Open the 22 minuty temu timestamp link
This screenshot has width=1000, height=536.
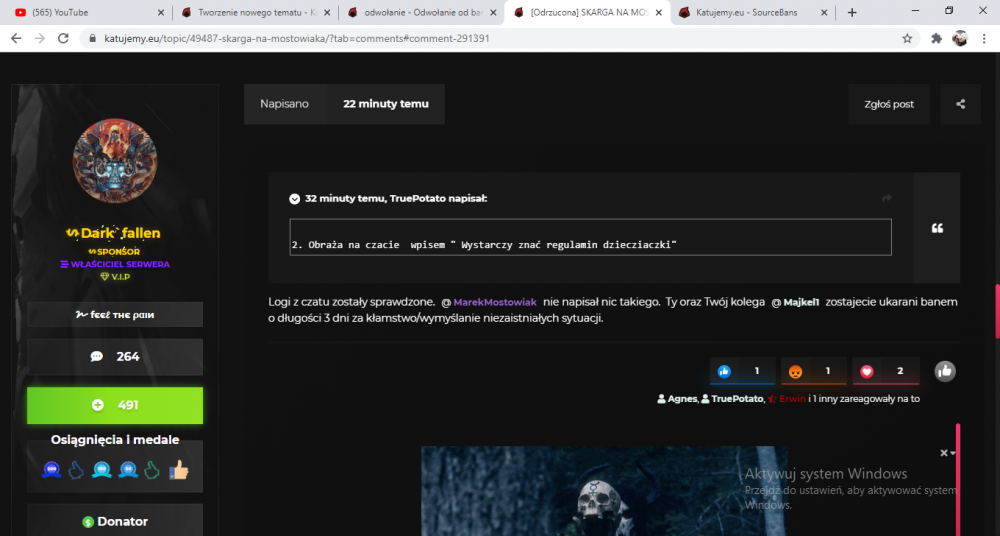(x=386, y=104)
